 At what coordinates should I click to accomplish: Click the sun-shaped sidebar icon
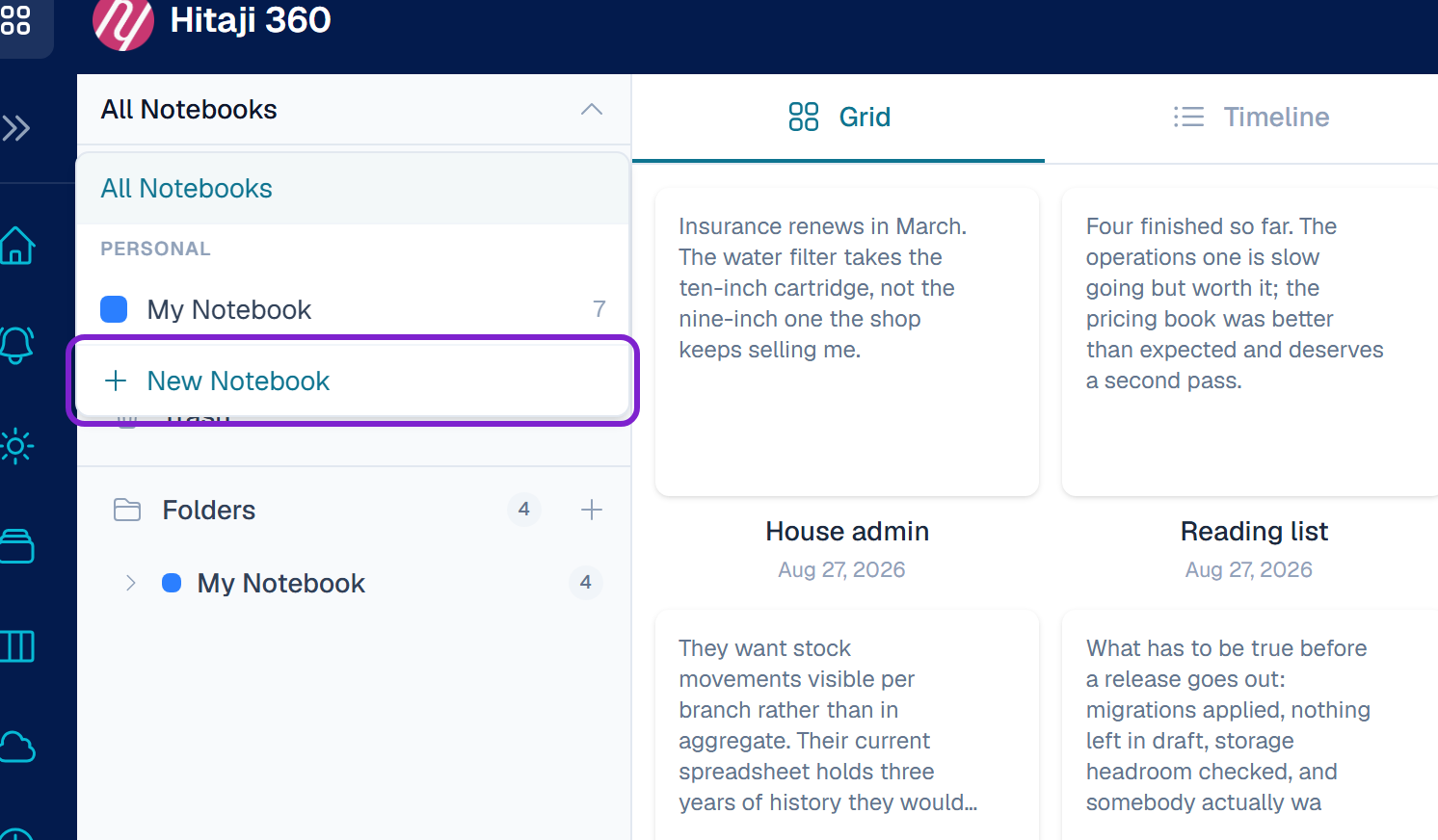pos(16,446)
